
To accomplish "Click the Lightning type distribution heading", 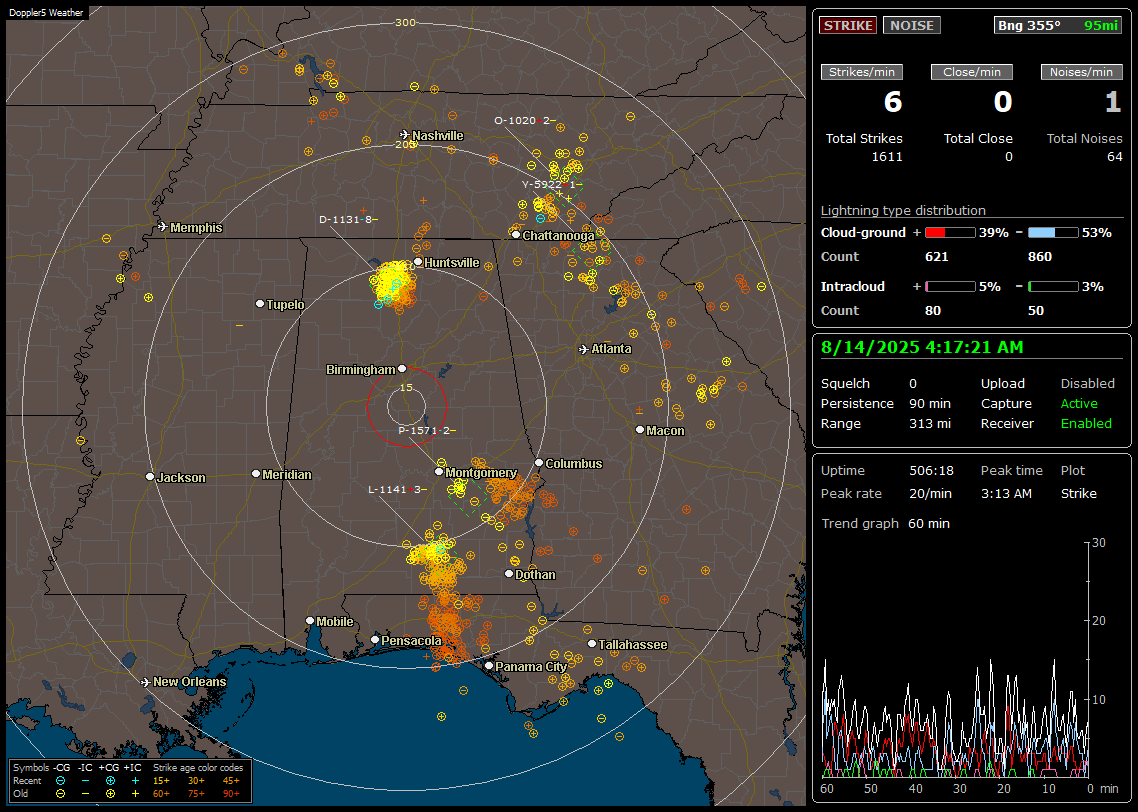I will 903,210.
